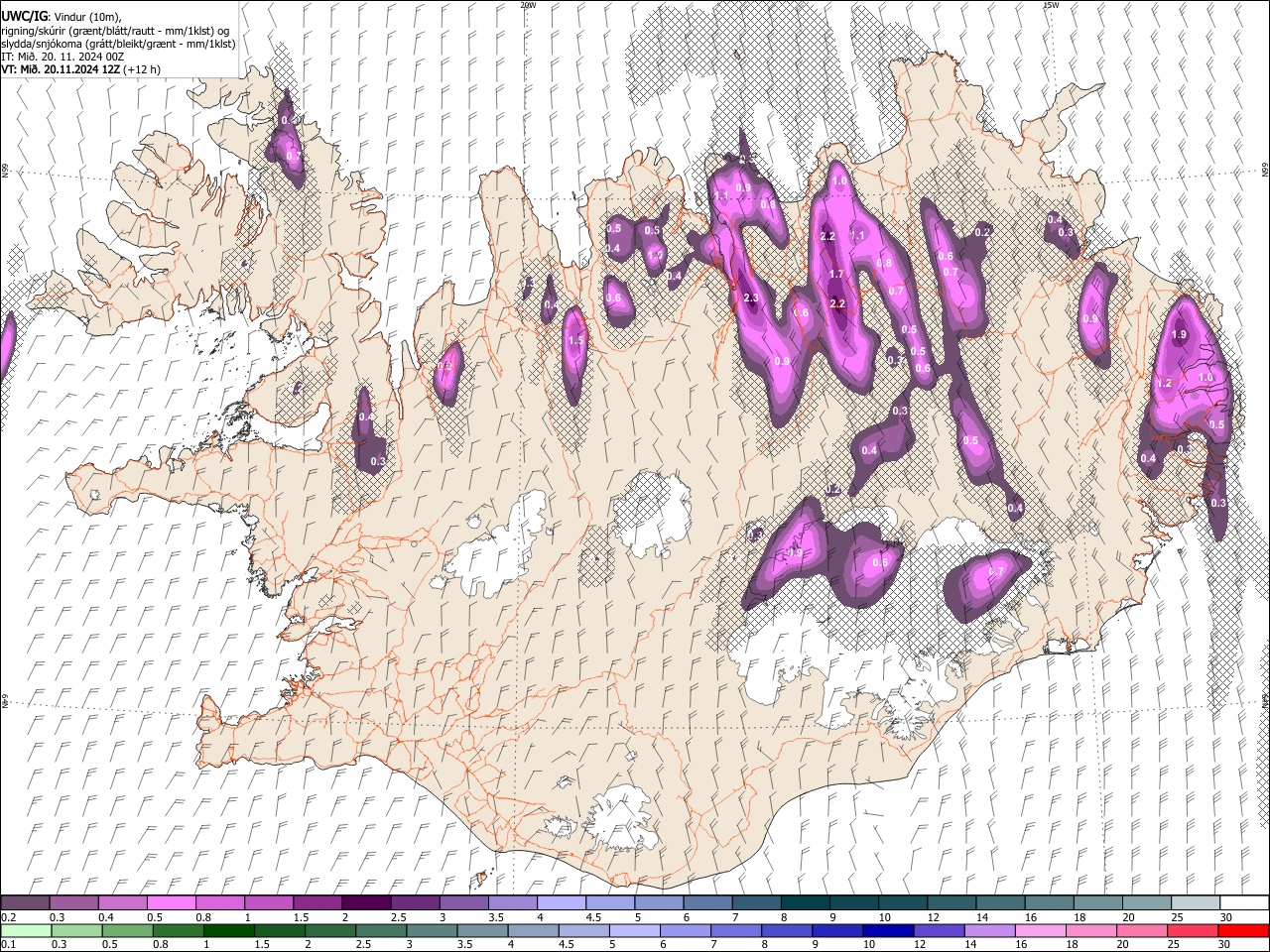1270x952 pixels.
Task: Pick the dark green swatch between 1 and 1.5, bottom scale
Action: tap(228, 930)
